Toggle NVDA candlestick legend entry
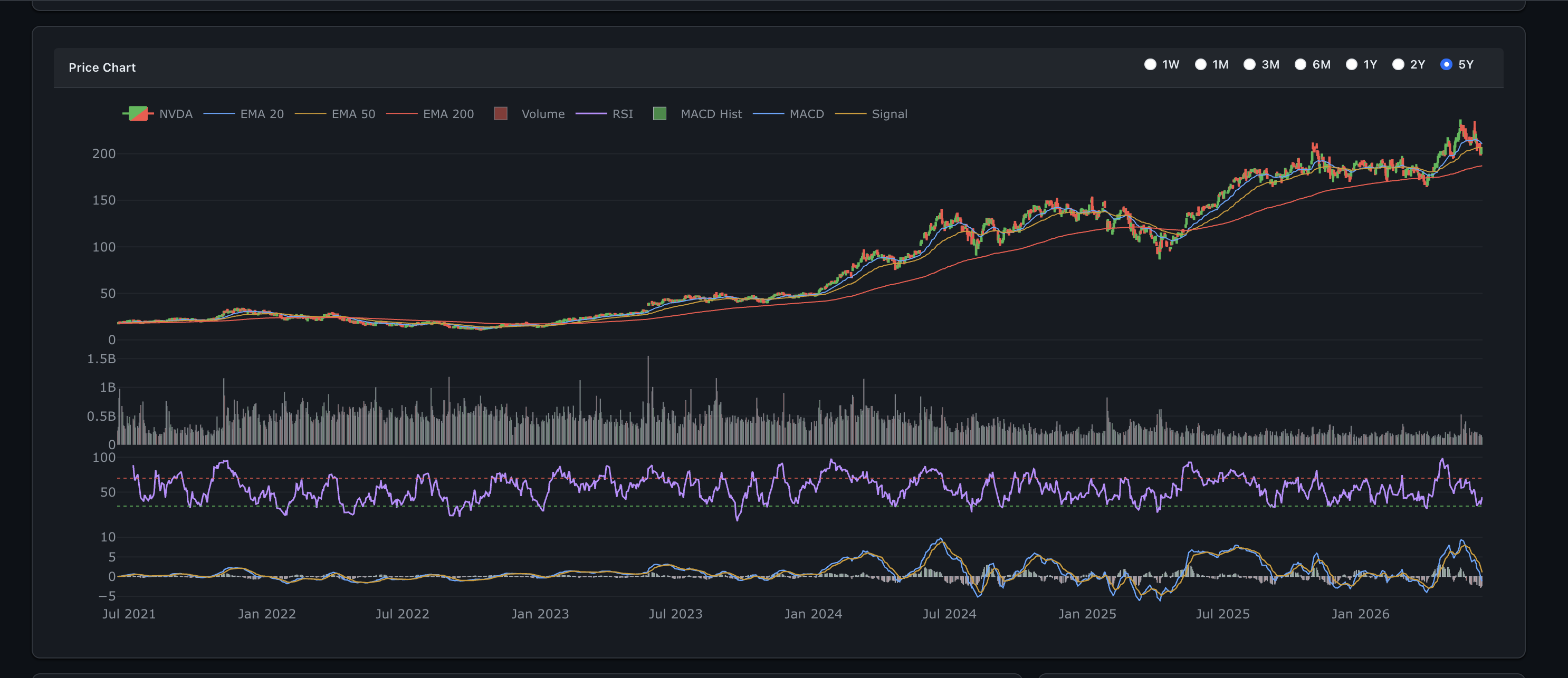 (x=158, y=114)
